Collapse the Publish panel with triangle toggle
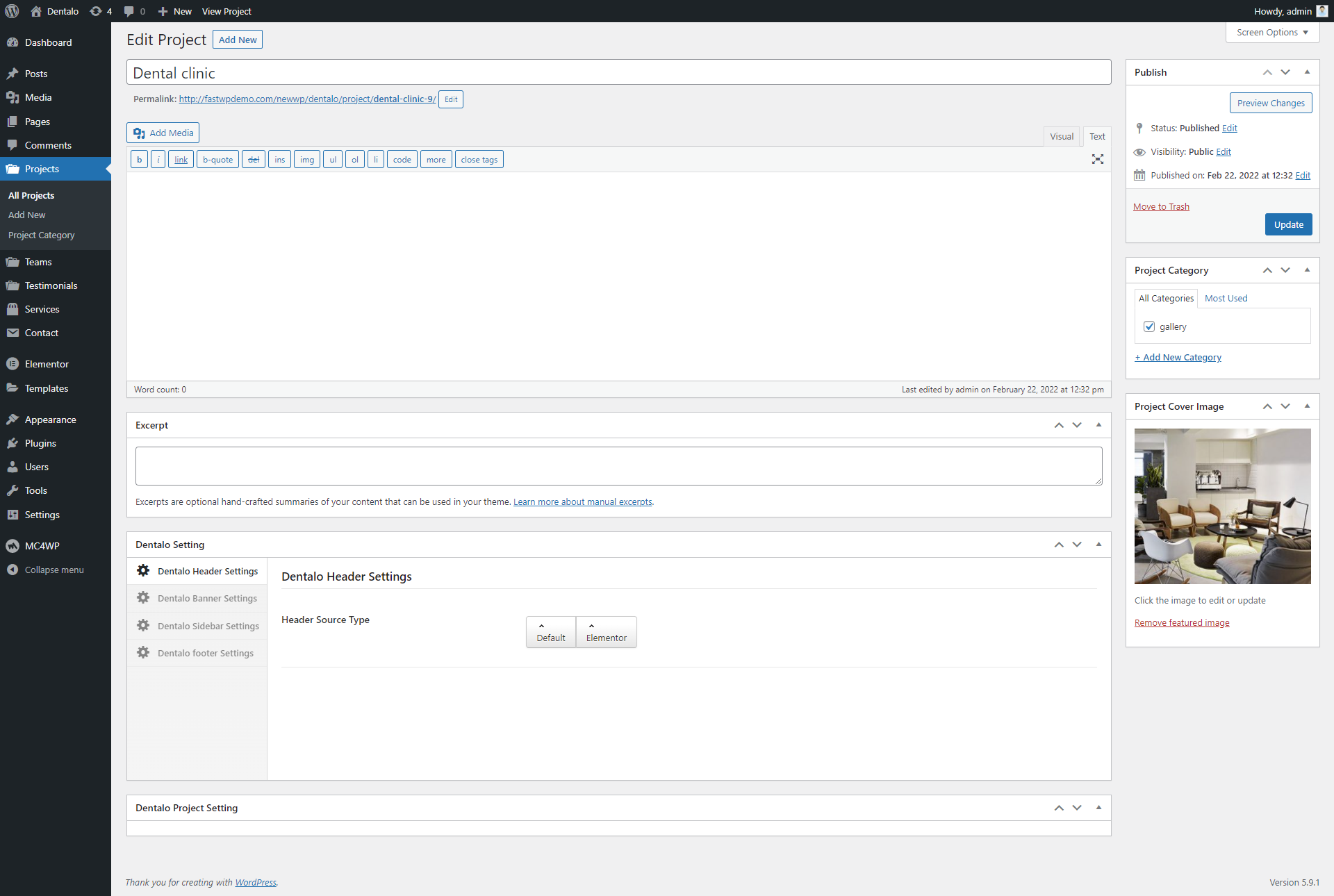The image size is (1334, 896). click(x=1307, y=72)
